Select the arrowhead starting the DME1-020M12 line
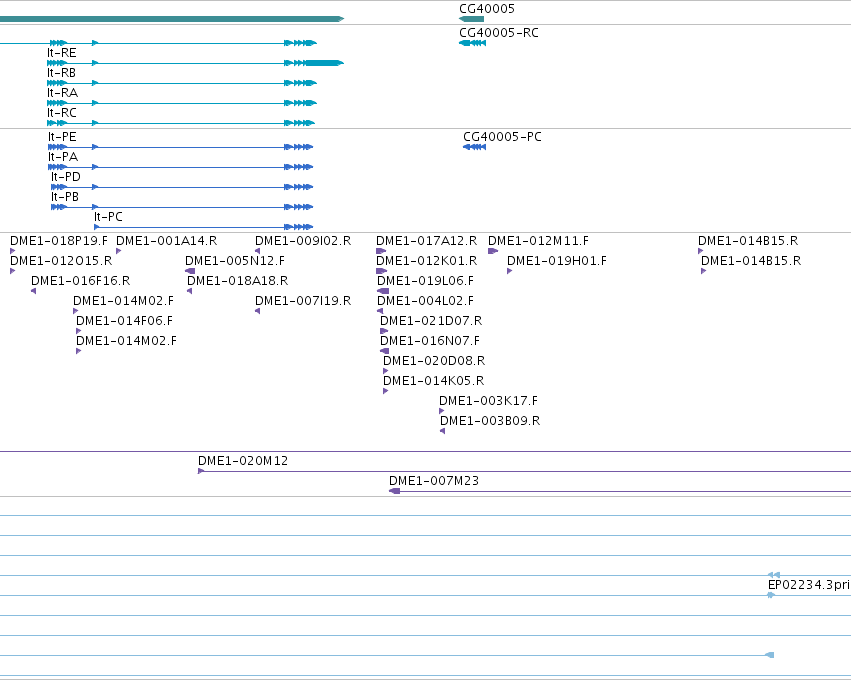 [x=201, y=471]
